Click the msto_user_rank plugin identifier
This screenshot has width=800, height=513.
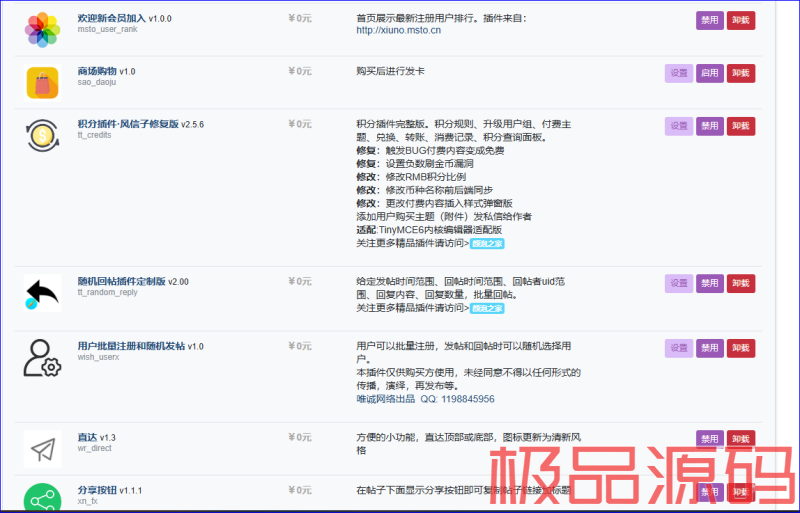(107, 29)
